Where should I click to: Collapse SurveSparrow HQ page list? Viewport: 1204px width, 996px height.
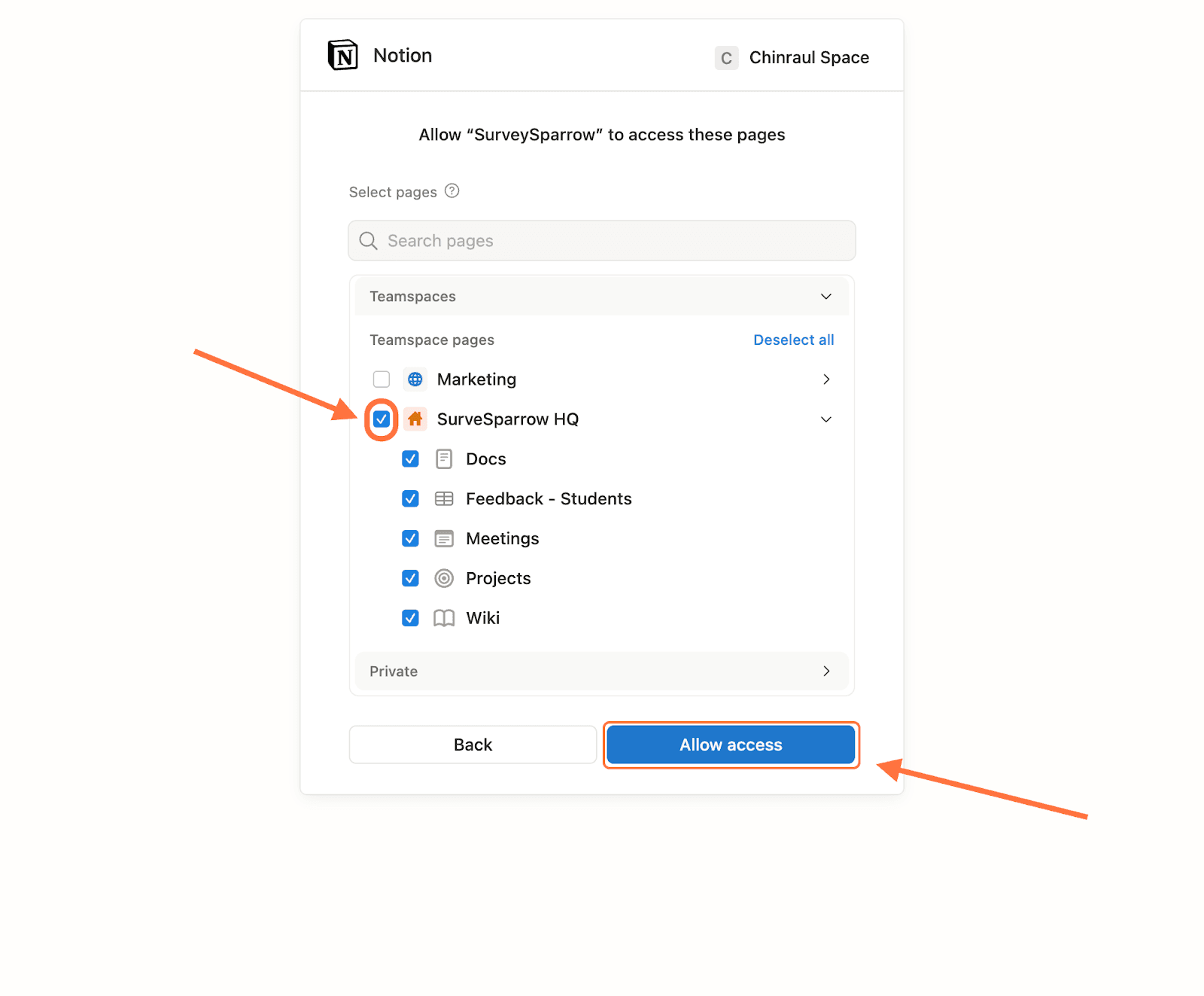825,419
